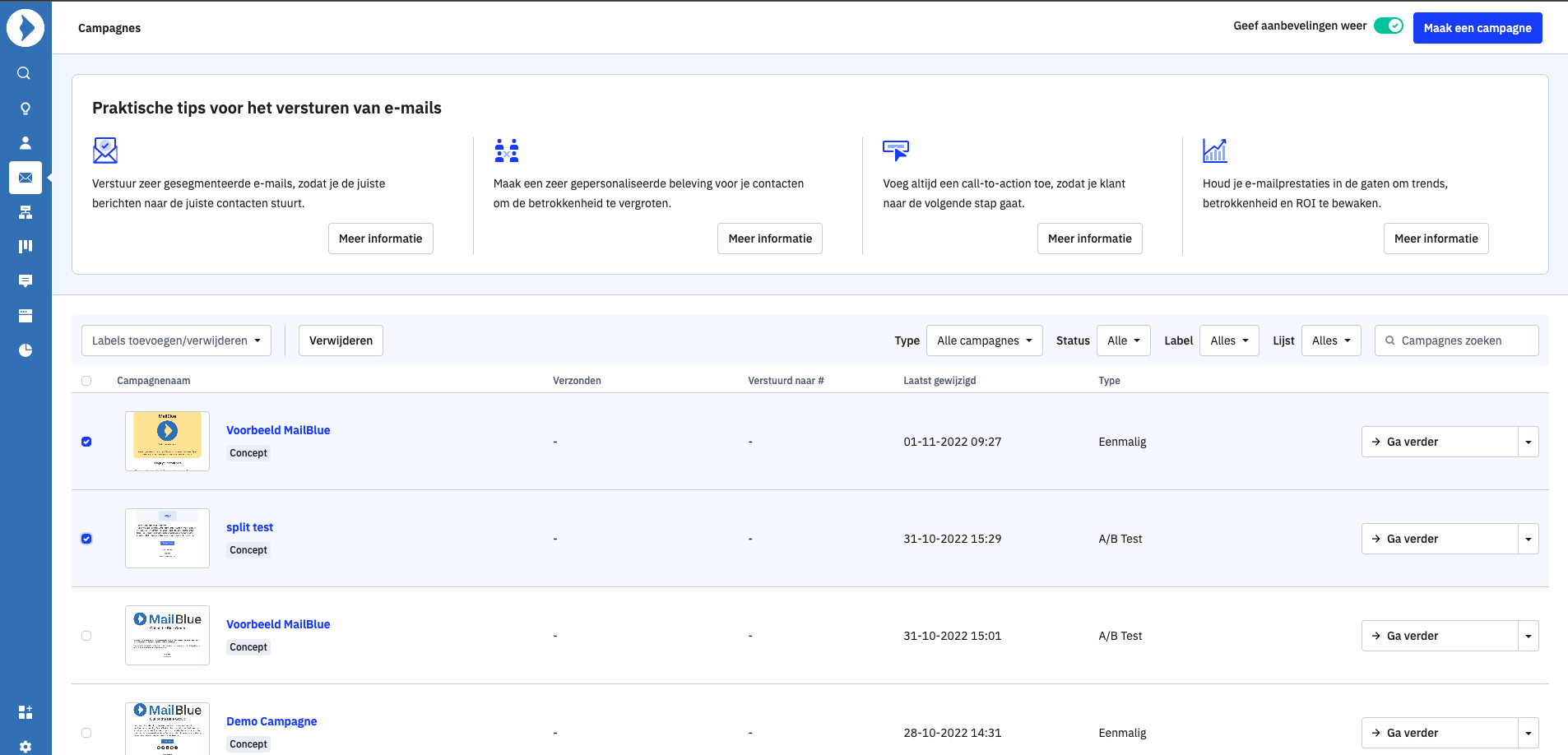Open the lightbulb tips icon in sidebar
Viewport: 1568px width, 755px height.
pyautogui.click(x=26, y=109)
